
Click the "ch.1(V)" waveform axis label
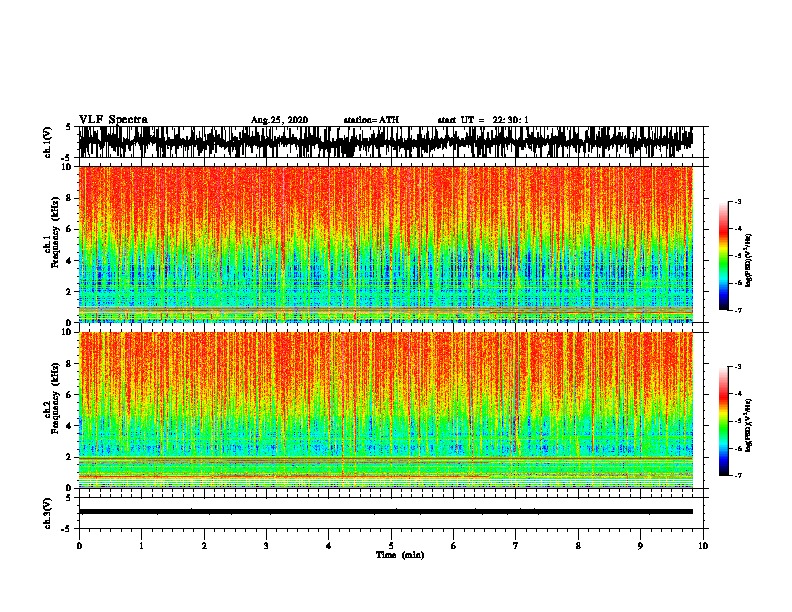[x=48, y=142]
